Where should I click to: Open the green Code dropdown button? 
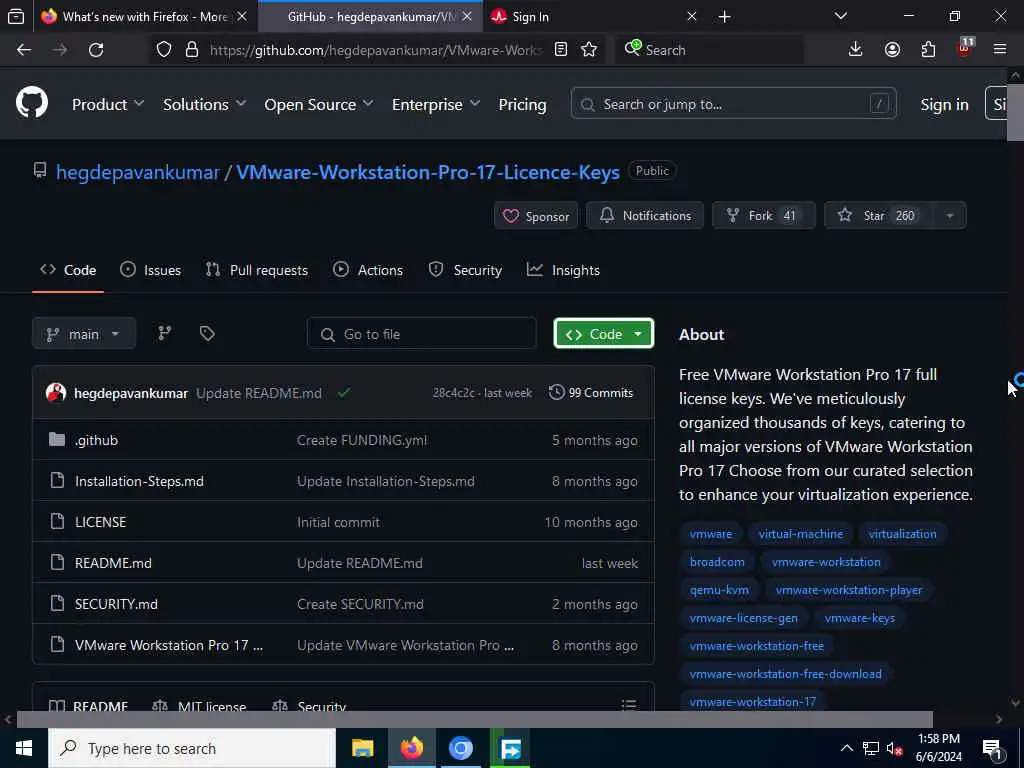603,334
